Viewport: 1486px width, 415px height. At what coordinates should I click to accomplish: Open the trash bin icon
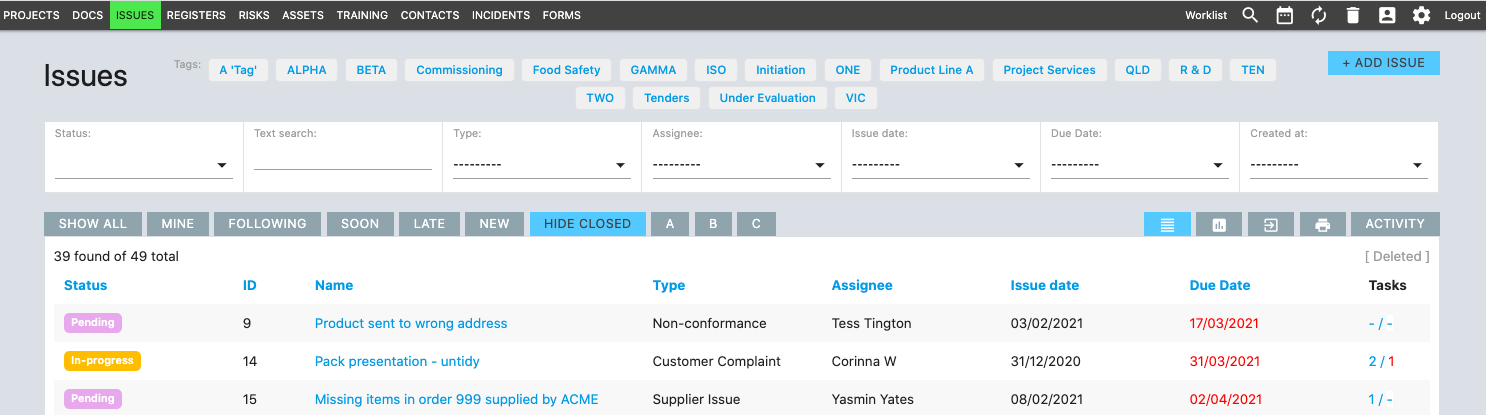pos(1353,15)
